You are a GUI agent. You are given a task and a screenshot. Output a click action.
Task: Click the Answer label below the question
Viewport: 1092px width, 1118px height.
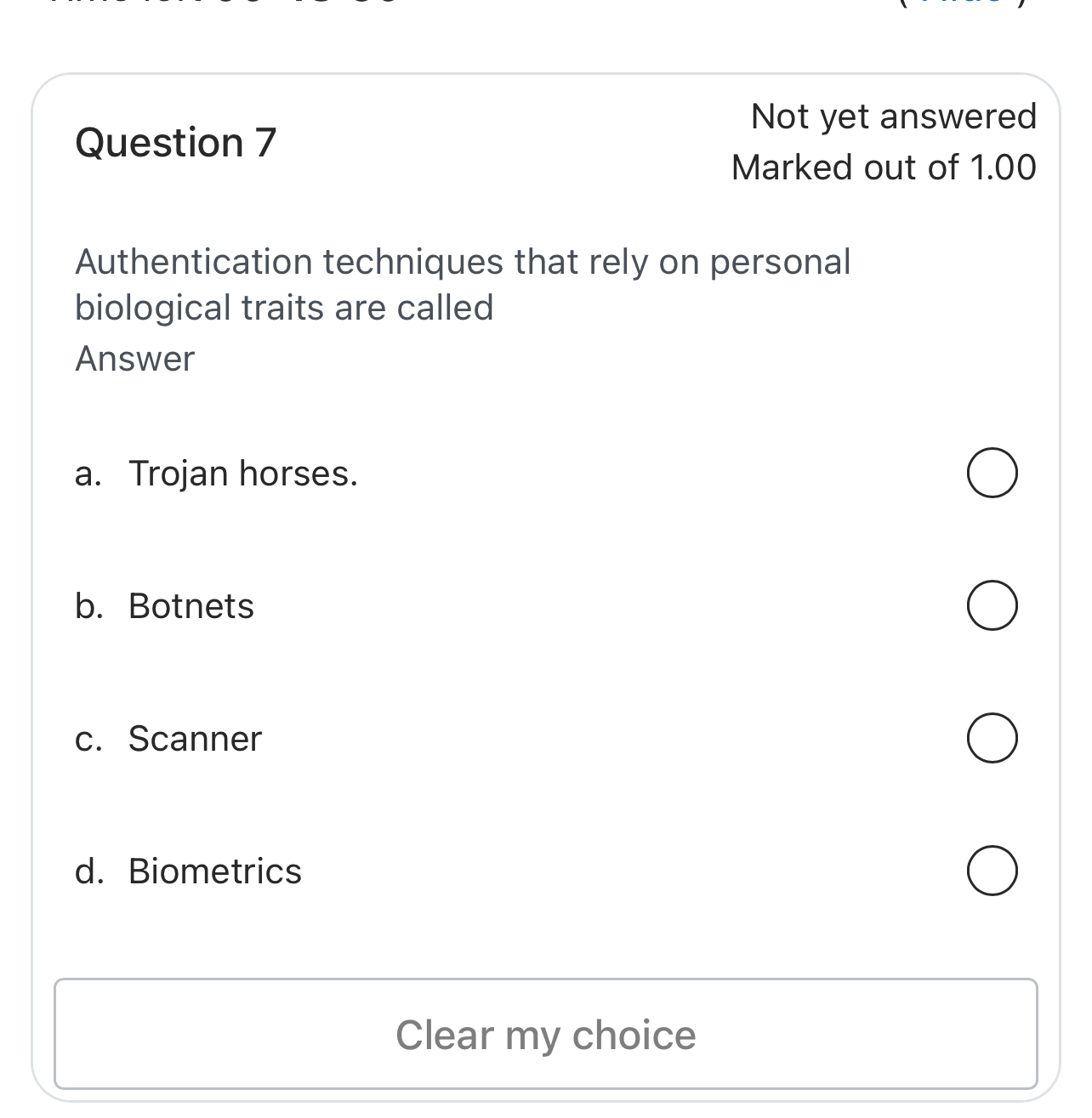pos(134,358)
